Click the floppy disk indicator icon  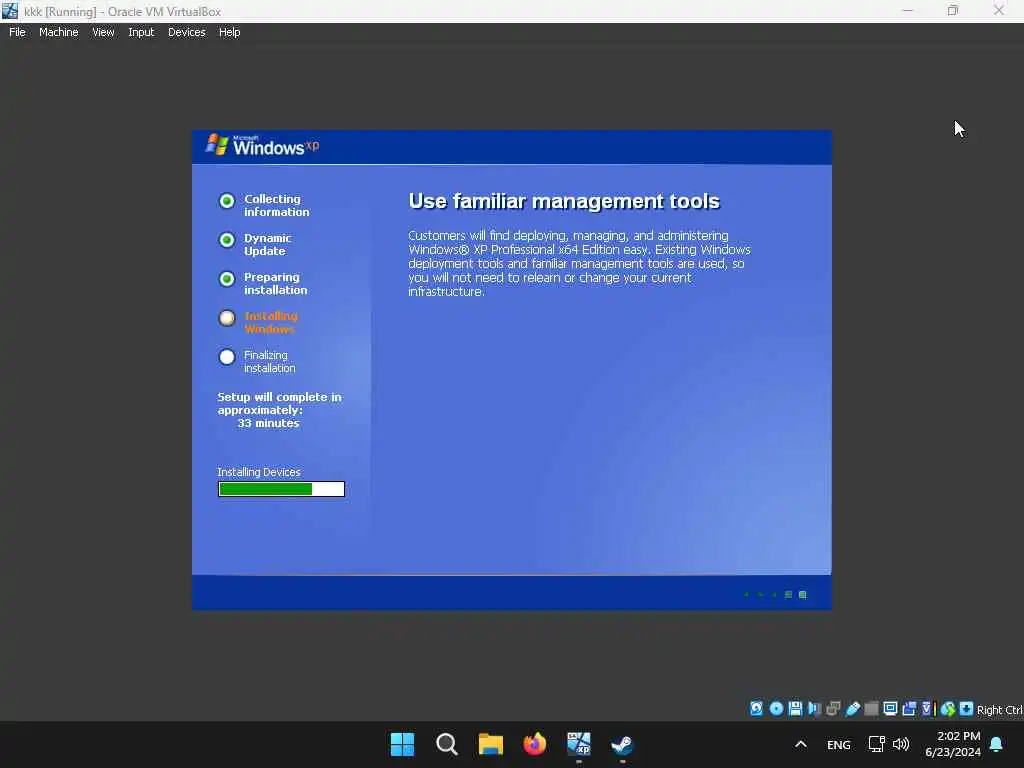(x=795, y=709)
